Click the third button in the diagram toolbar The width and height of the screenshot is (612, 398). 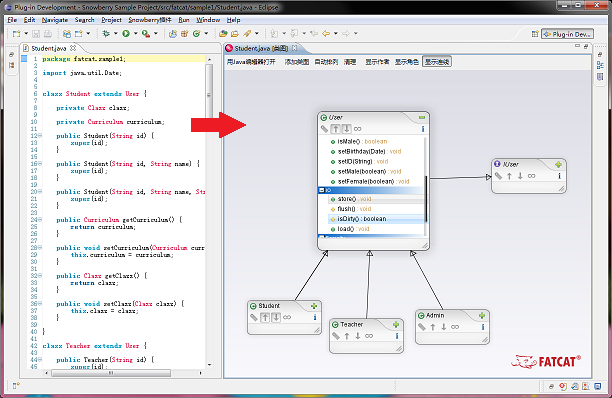326,62
